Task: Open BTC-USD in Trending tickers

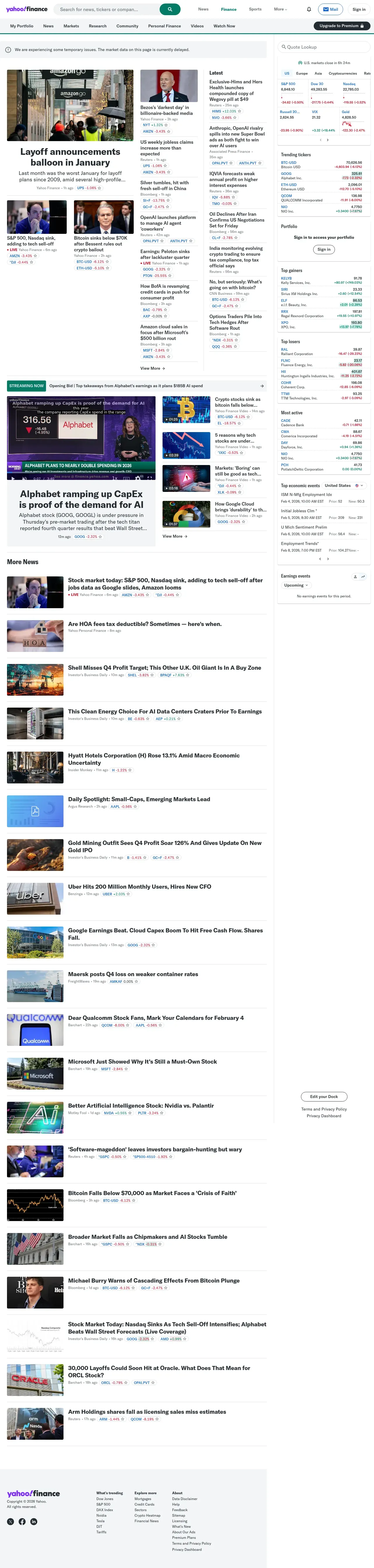Action: [289, 162]
